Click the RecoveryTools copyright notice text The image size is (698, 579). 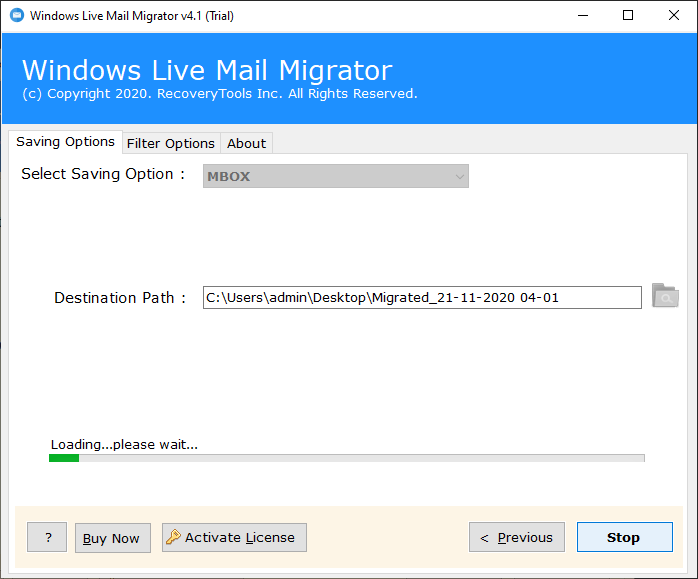pyautogui.click(x=220, y=94)
